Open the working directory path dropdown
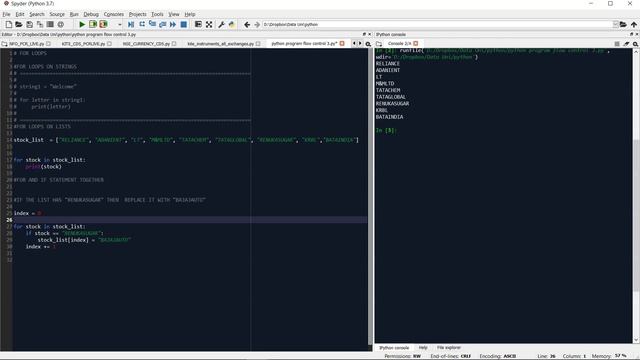640x360 pixels. [615, 24]
